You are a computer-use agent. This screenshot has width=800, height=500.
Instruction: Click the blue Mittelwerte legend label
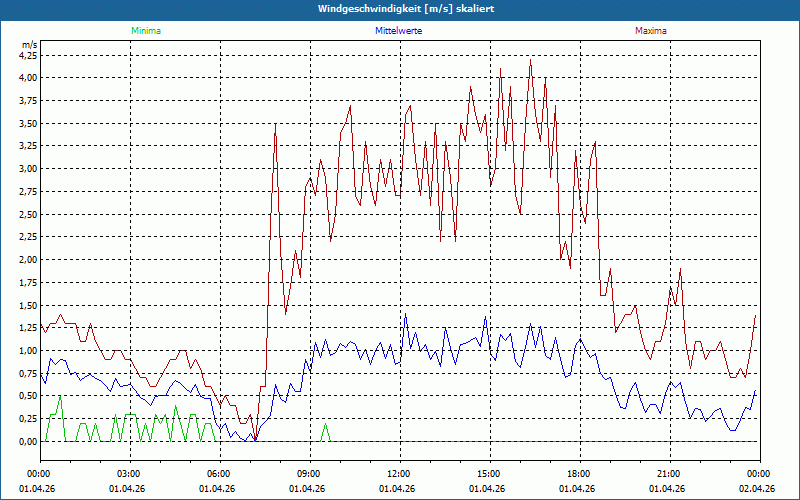tap(398, 31)
